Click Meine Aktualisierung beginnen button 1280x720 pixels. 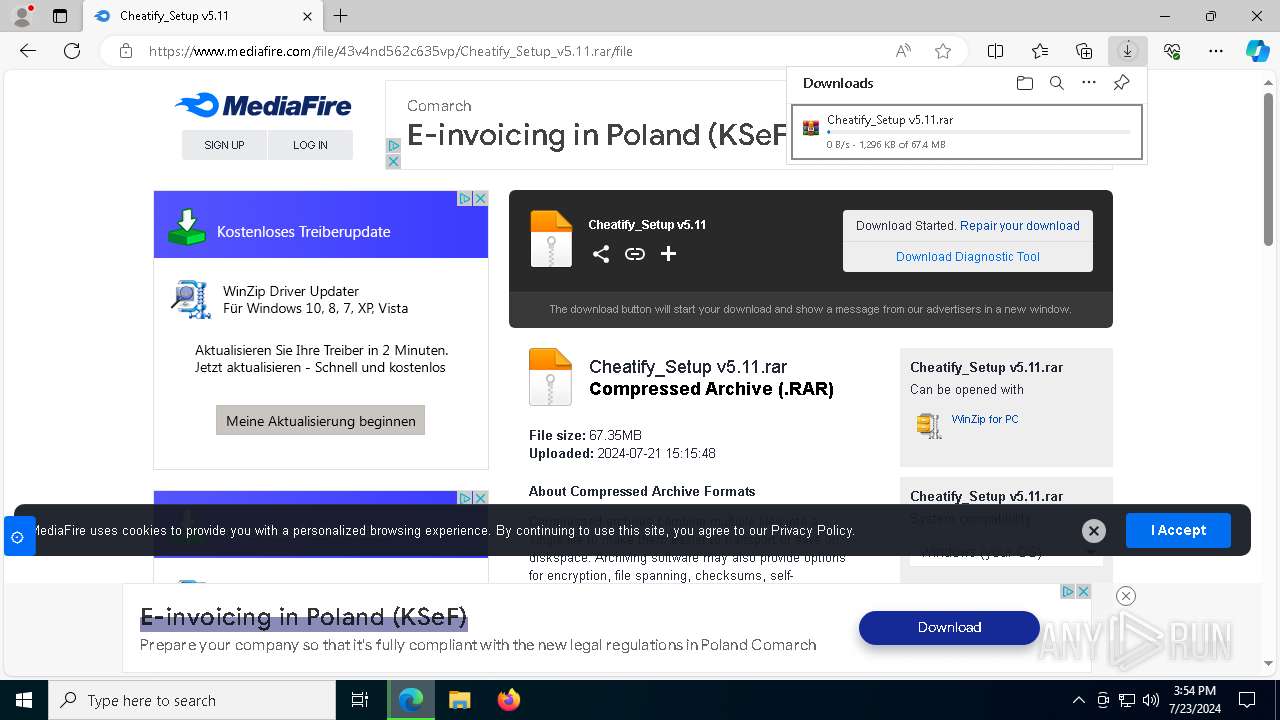tap(321, 420)
